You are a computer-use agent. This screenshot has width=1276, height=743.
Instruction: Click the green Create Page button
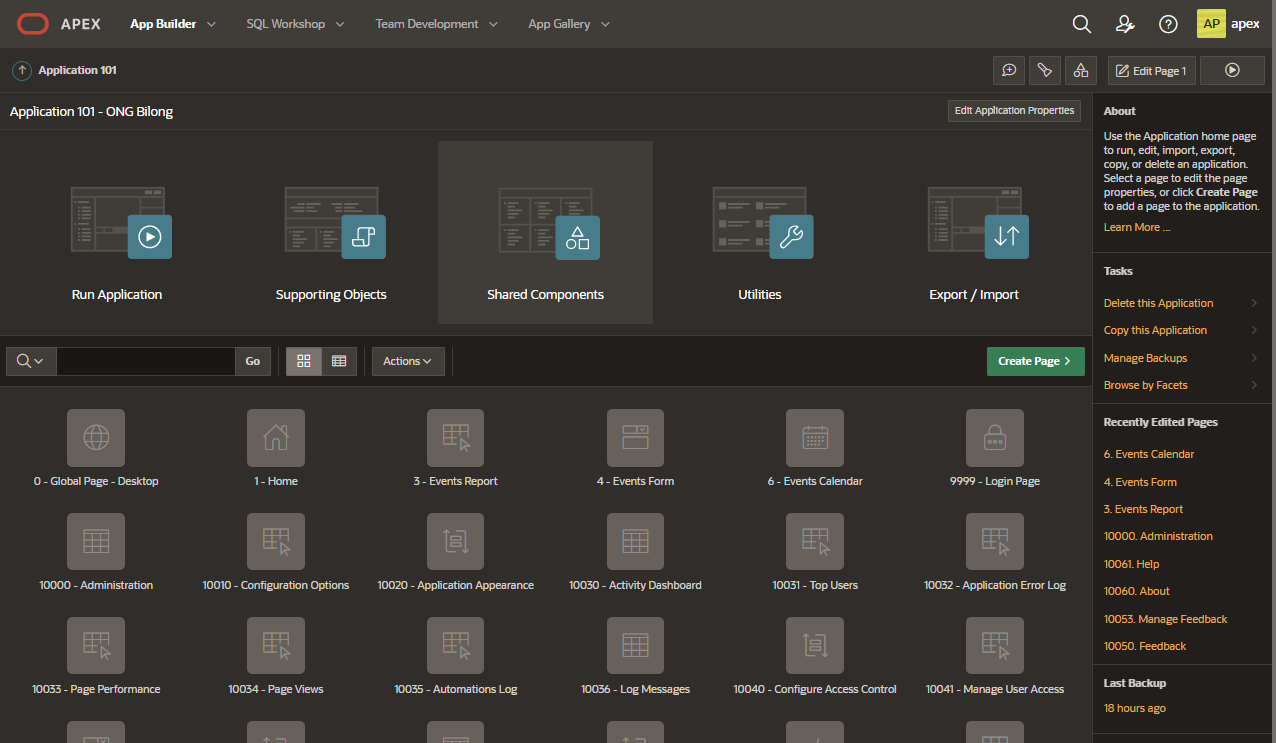coord(1035,361)
